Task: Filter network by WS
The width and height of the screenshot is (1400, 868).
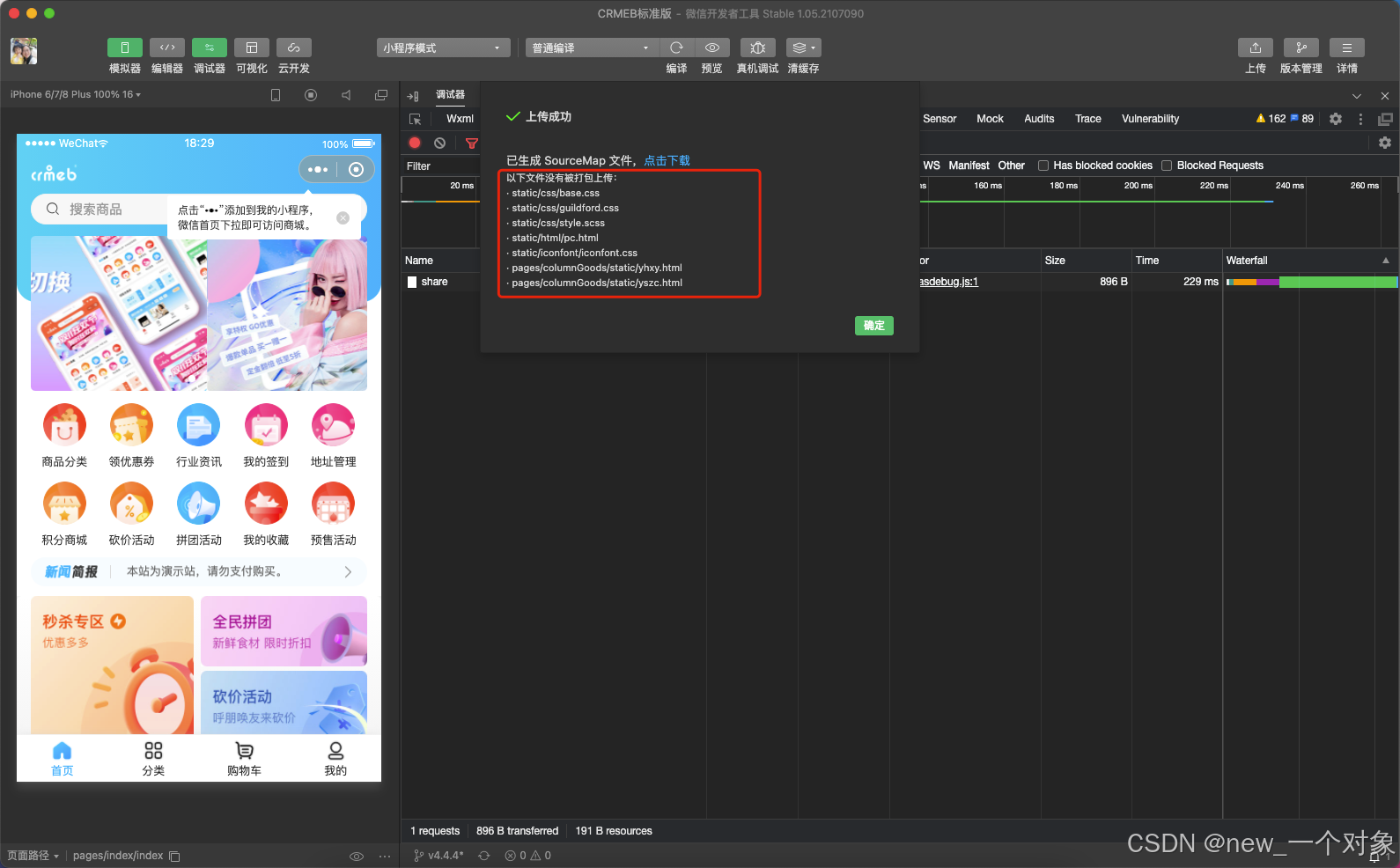Action: 931,166
